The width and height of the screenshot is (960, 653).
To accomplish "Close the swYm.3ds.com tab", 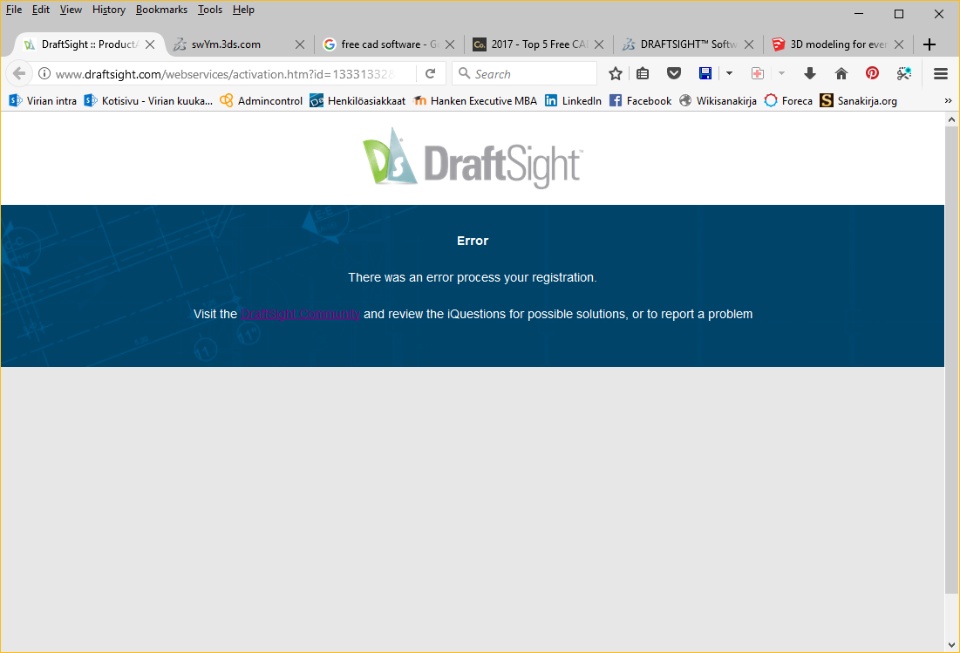I will (x=299, y=44).
